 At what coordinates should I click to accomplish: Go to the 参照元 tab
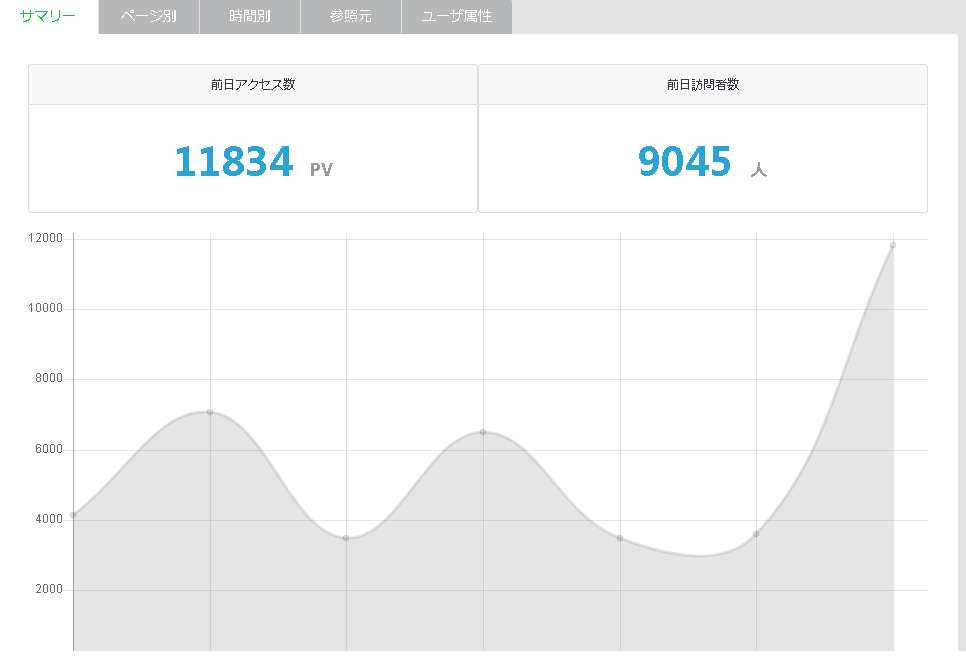pos(350,17)
